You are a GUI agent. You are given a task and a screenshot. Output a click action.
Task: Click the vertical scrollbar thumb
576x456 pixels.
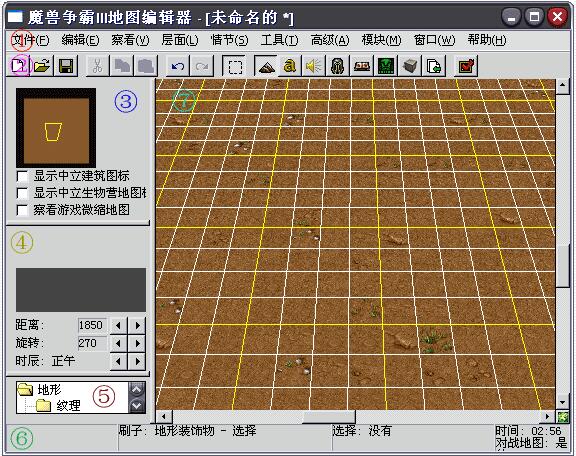click(562, 266)
